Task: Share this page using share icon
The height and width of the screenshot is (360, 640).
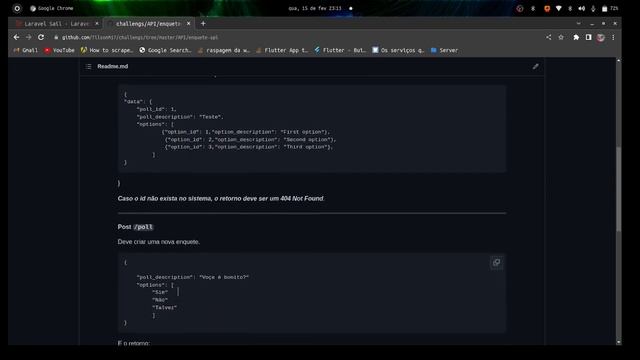Action: click(549, 37)
